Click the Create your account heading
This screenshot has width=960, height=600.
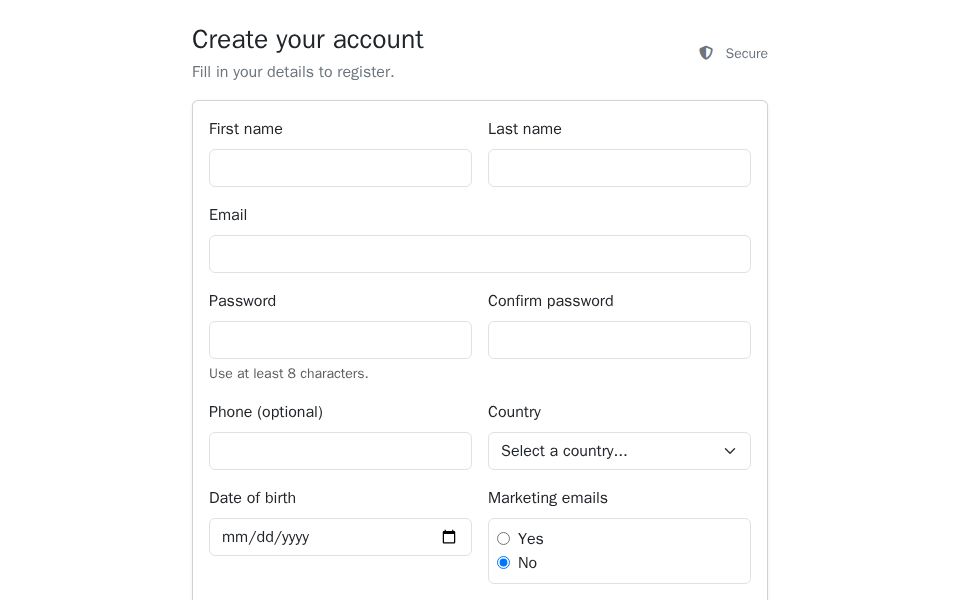pyautogui.click(x=307, y=40)
